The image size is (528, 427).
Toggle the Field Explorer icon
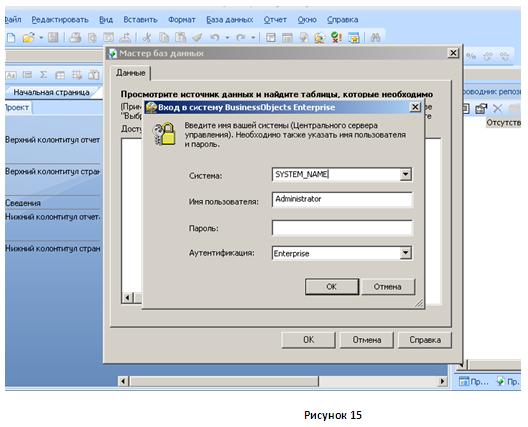coord(271,37)
